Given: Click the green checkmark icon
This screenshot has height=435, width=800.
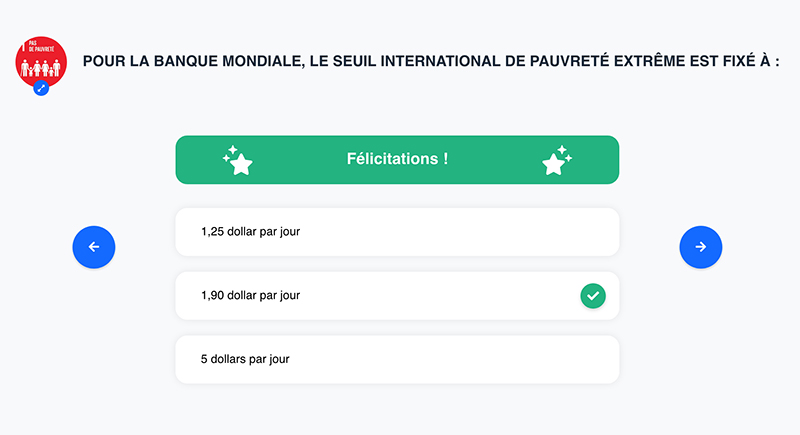Looking at the screenshot, I should tap(593, 296).
